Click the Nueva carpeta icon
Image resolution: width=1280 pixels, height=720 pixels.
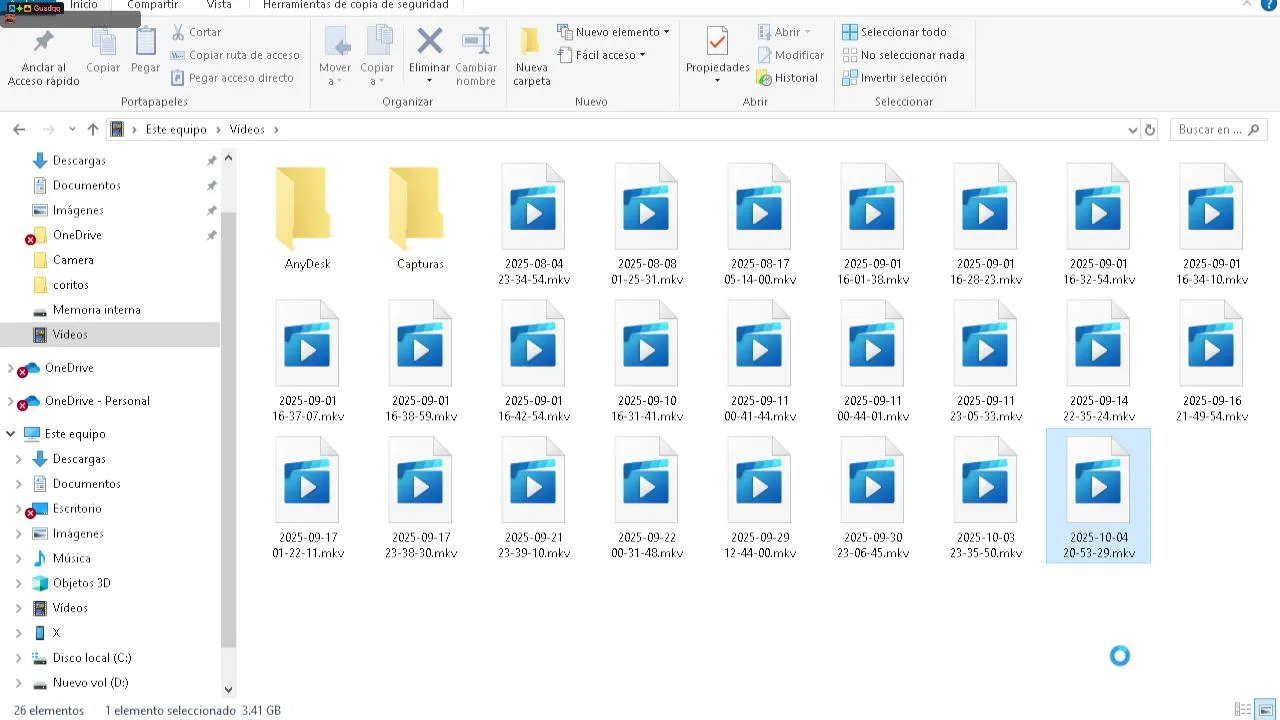click(531, 41)
